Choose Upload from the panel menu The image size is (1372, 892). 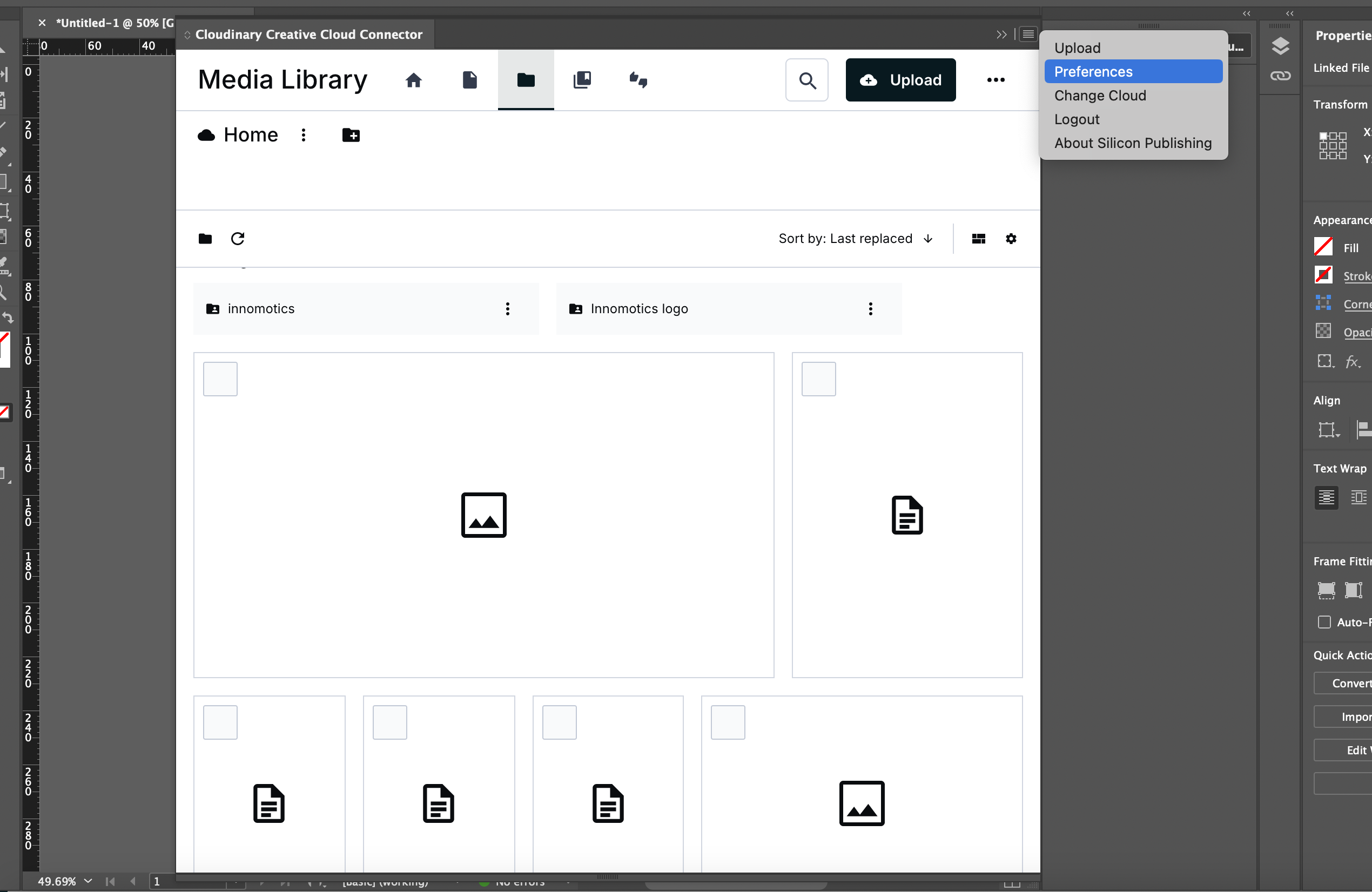(1133, 48)
